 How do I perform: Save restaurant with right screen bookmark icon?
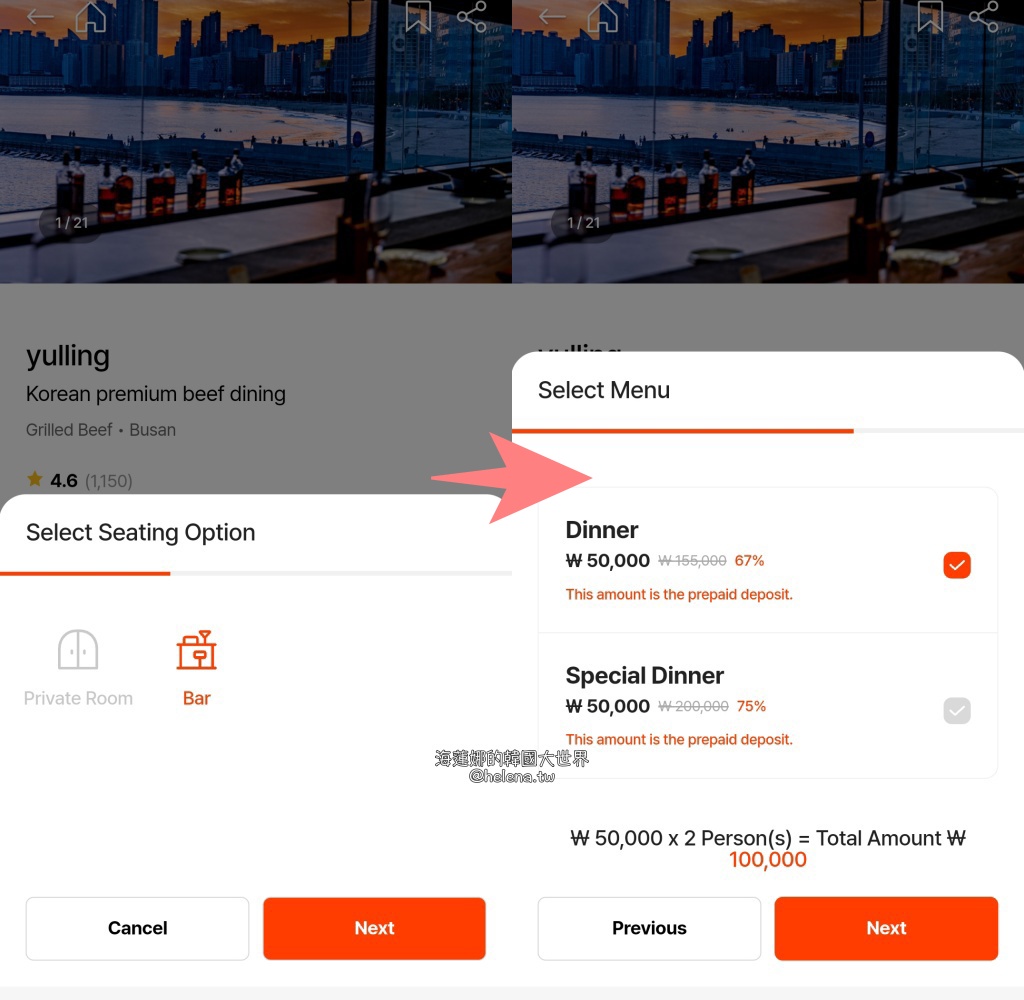point(930,16)
